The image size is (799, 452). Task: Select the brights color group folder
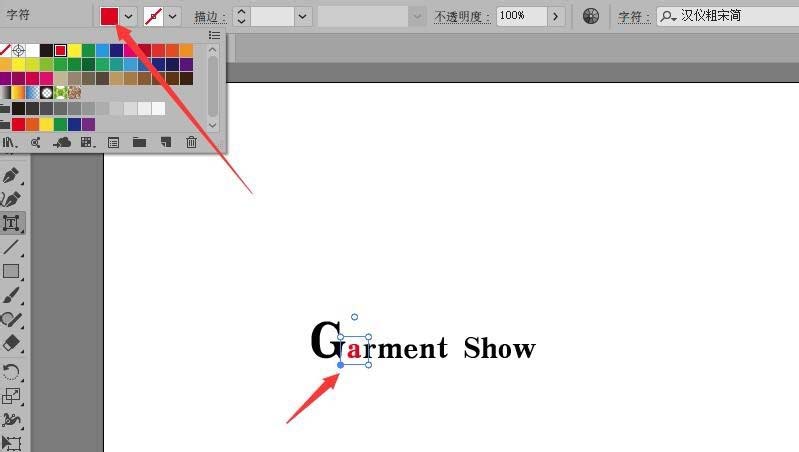tap(5, 124)
